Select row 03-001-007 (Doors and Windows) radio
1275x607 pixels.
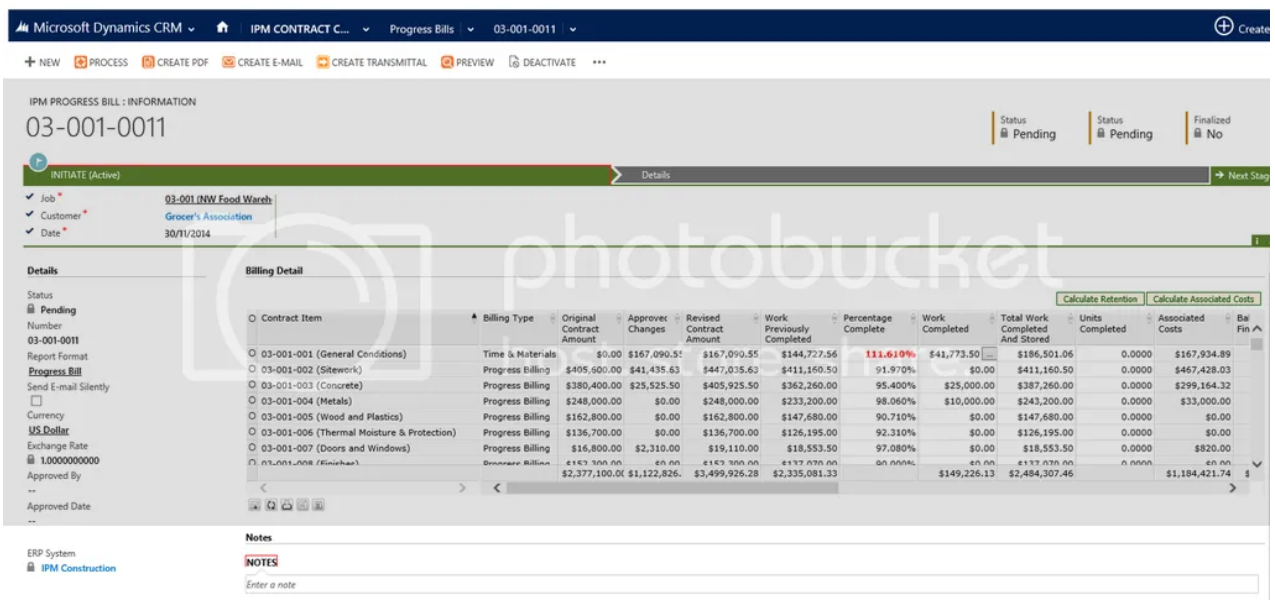tap(252, 448)
